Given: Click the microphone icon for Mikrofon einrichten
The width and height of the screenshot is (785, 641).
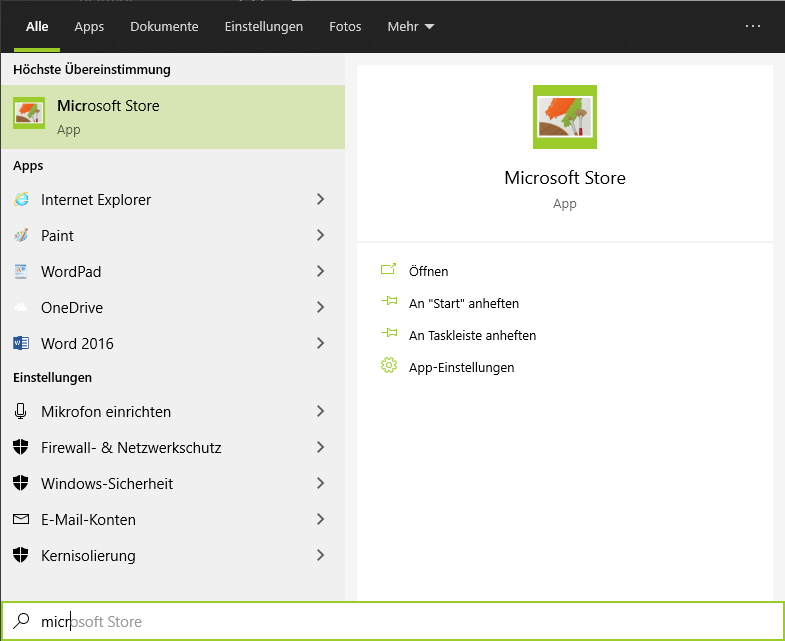Looking at the screenshot, I should tap(21, 411).
